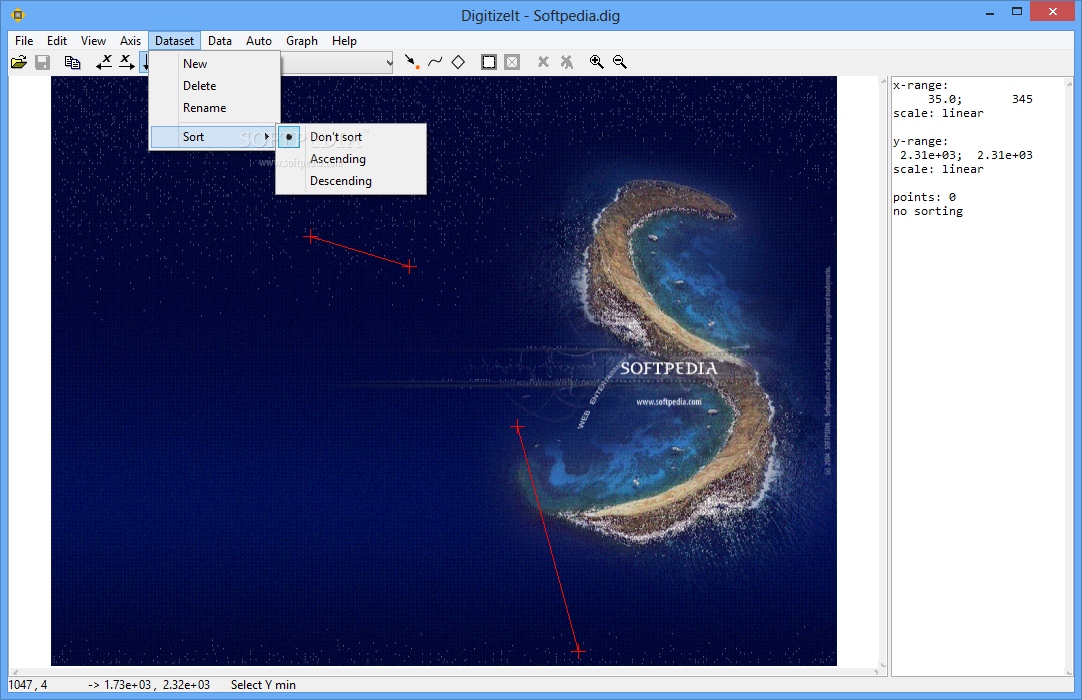Open the Help menu

(x=344, y=41)
